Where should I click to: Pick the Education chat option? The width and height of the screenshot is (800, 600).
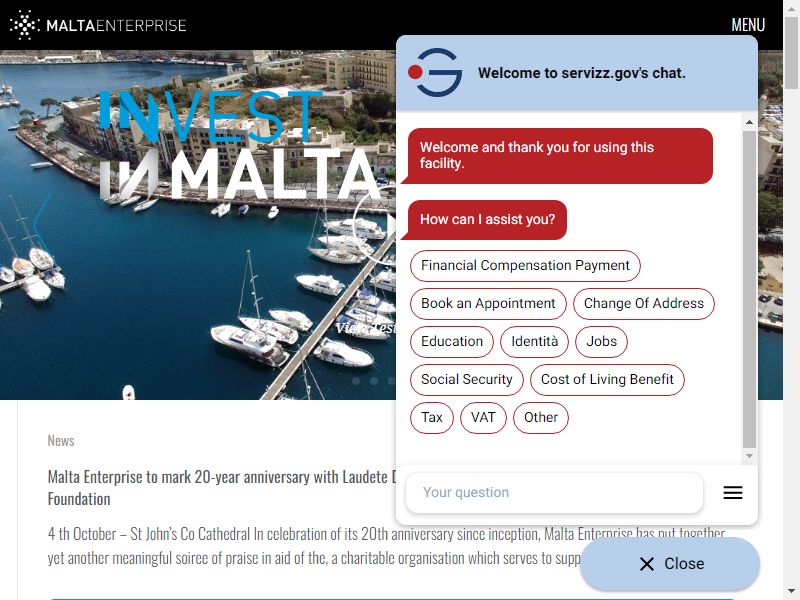(x=452, y=341)
